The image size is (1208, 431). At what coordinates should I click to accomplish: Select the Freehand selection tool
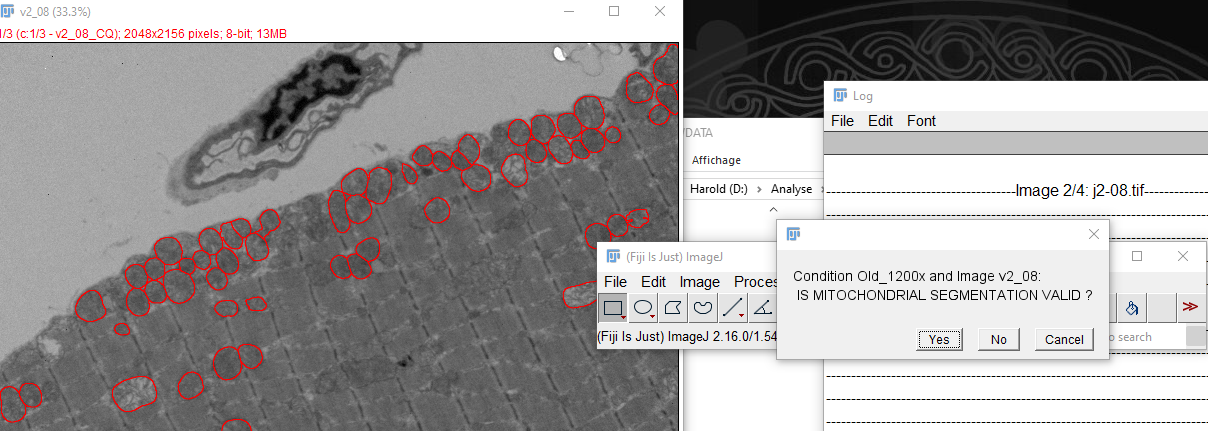click(x=703, y=307)
